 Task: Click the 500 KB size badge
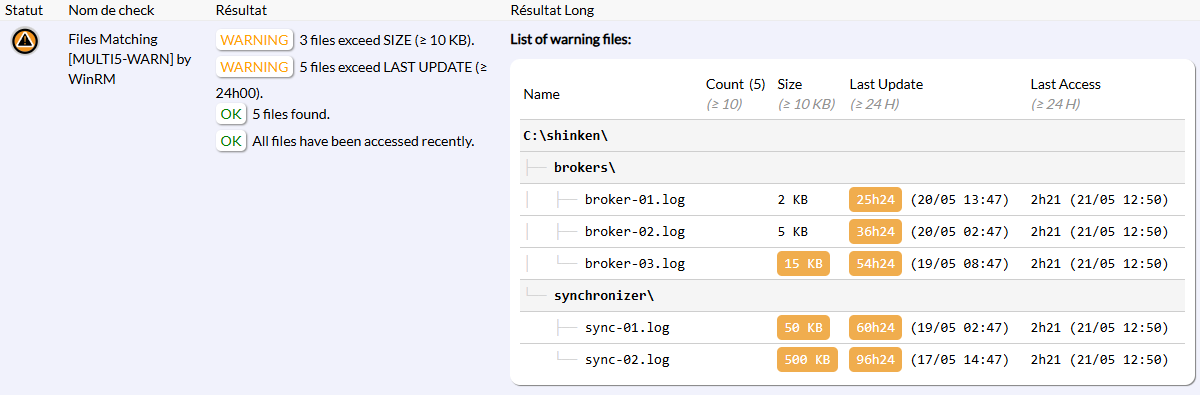(807, 360)
